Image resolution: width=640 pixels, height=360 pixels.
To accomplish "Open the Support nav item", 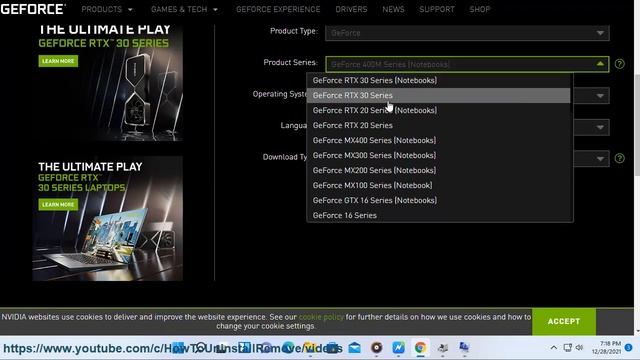I will (x=437, y=9).
